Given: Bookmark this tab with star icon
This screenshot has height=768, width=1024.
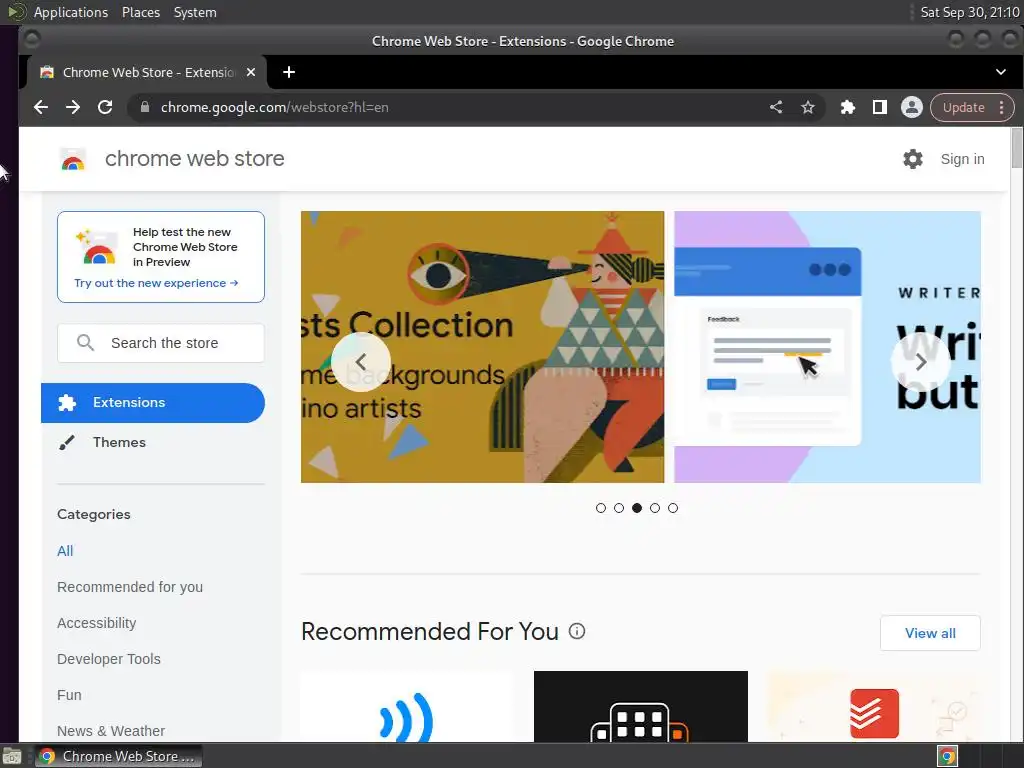Looking at the screenshot, I should point(808,107).
